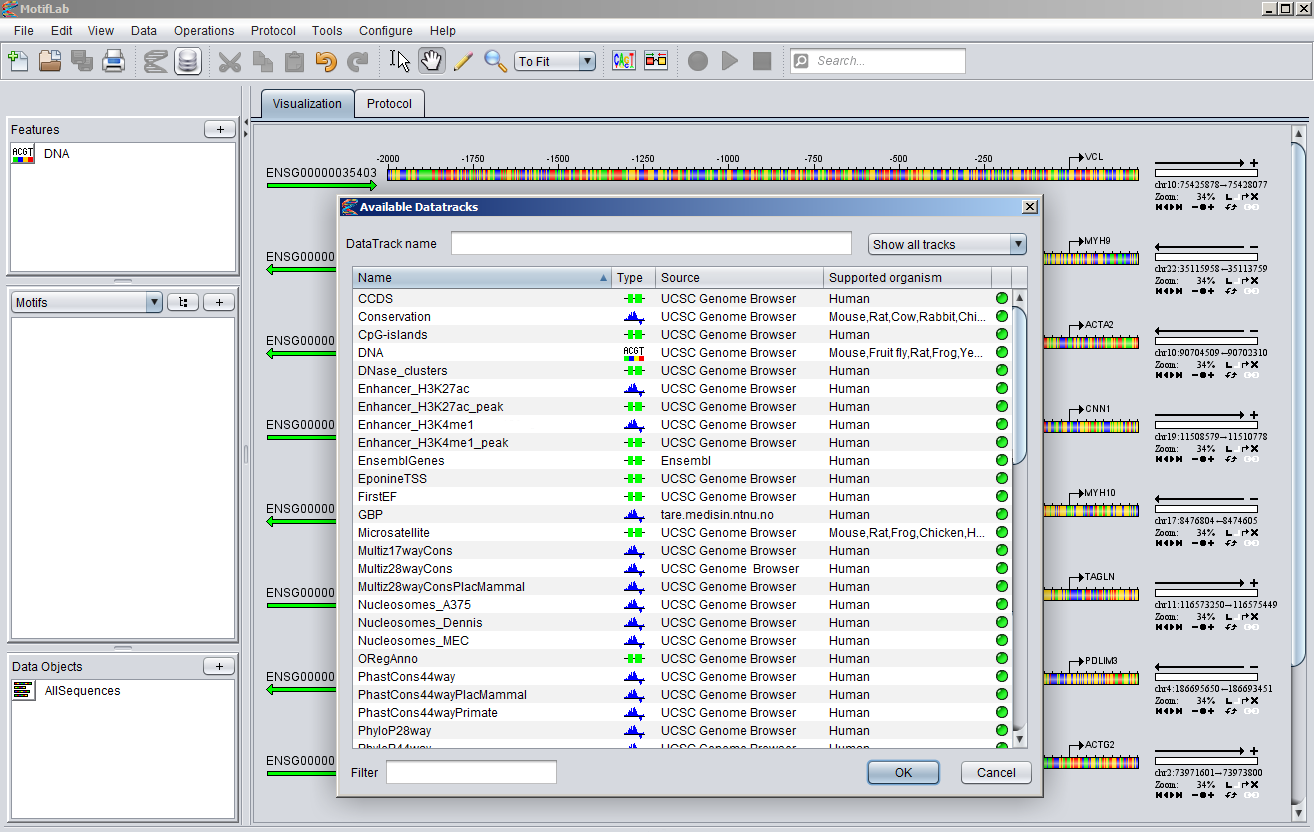This screenshot has width=1314, height=832.
Task: Click the Record circle button in toolbar
Action: tap(698, 61)
